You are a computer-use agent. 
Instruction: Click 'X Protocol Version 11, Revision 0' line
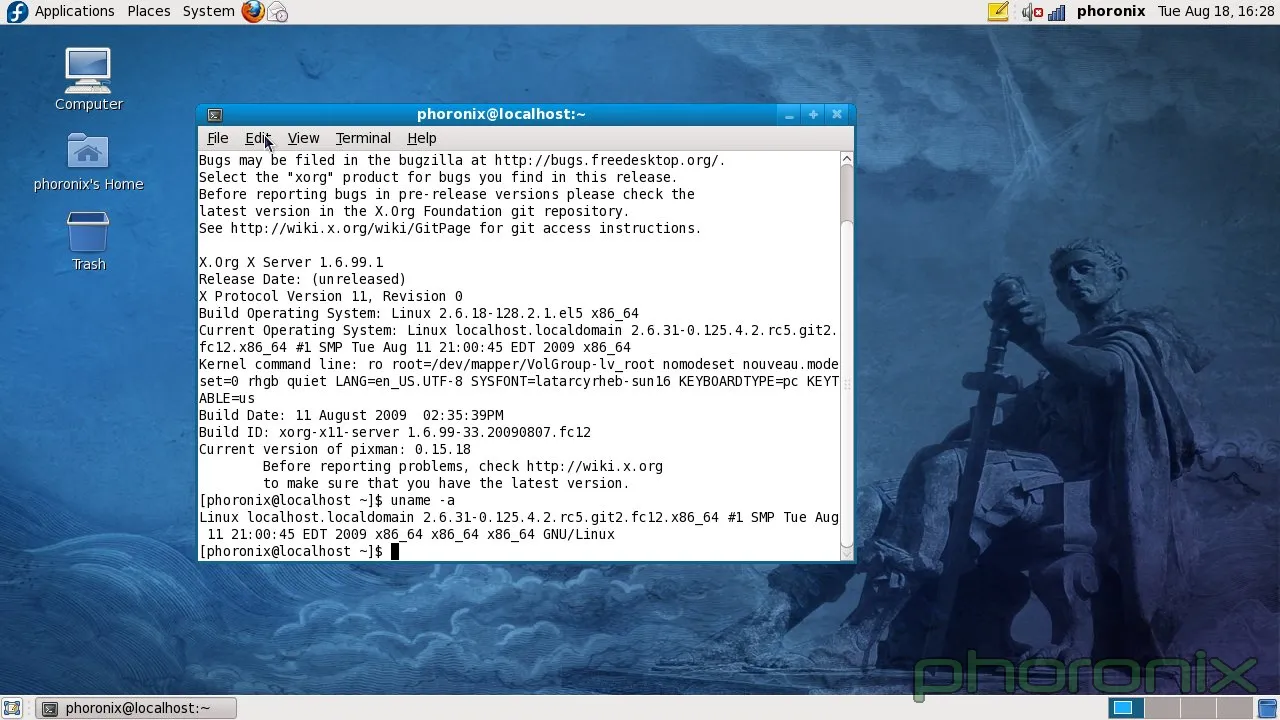tap(331, 296)
